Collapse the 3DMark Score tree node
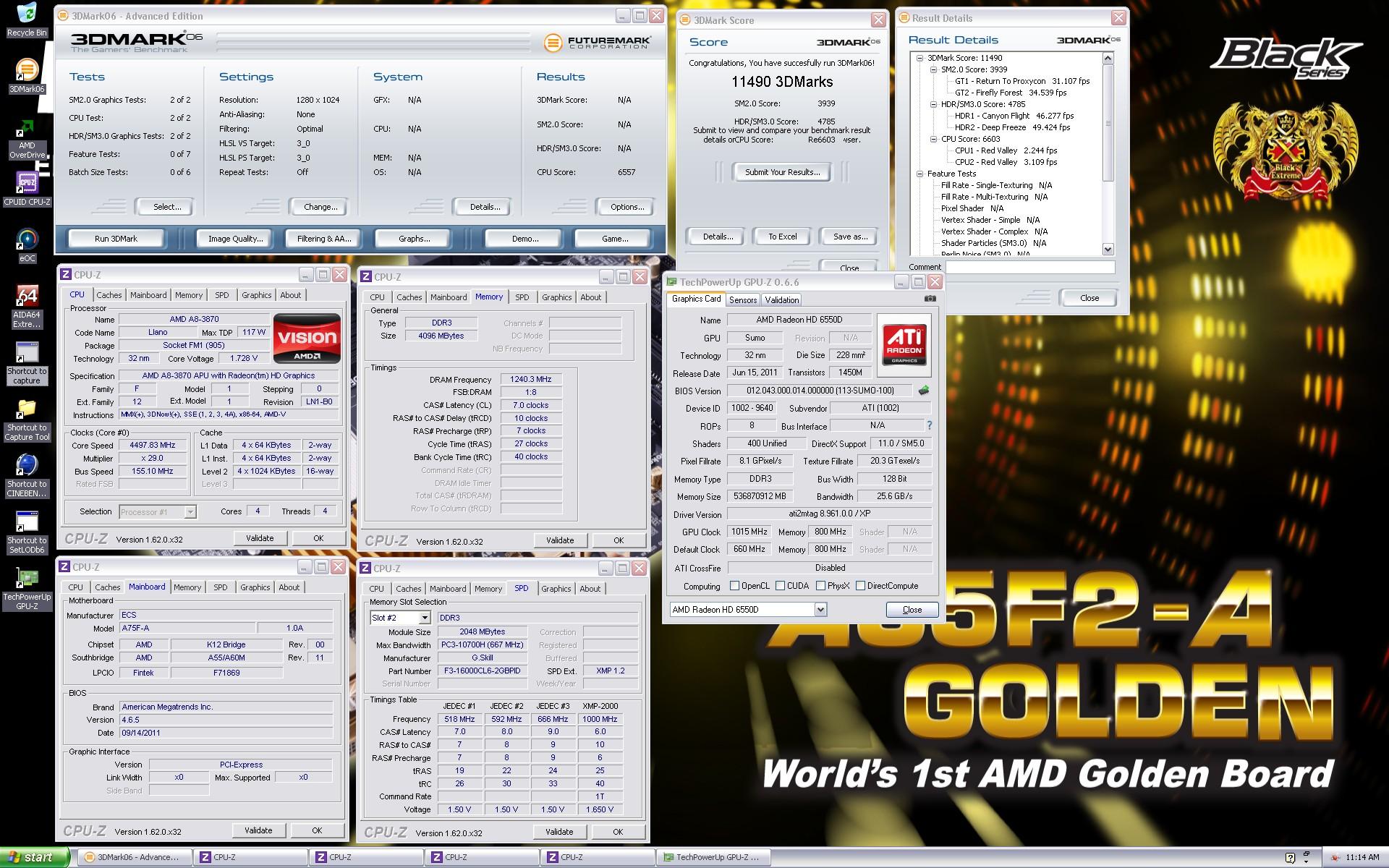The image size is (1389, 868). click(919, 58)
